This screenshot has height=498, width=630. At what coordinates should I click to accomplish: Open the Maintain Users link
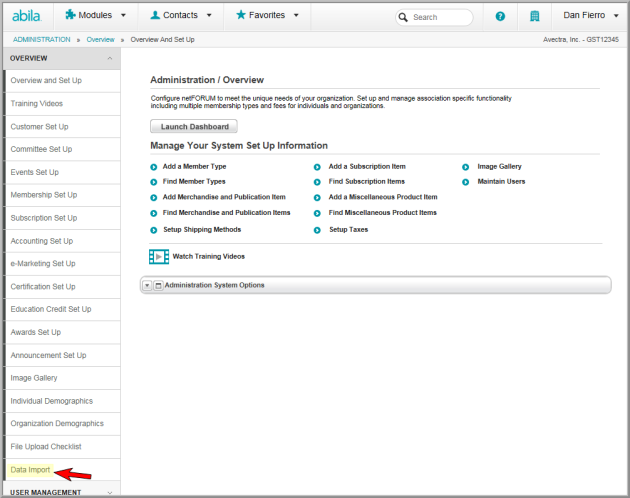501,182
